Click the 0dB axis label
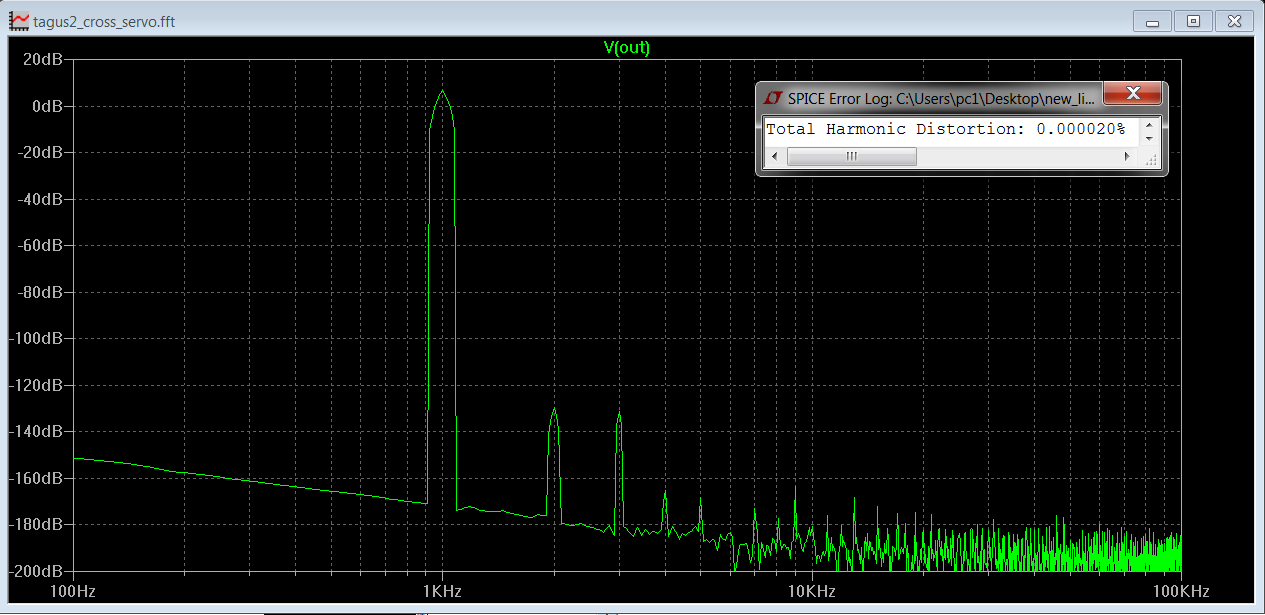The width and height of the screenshot is (1265, 615). 47,106
